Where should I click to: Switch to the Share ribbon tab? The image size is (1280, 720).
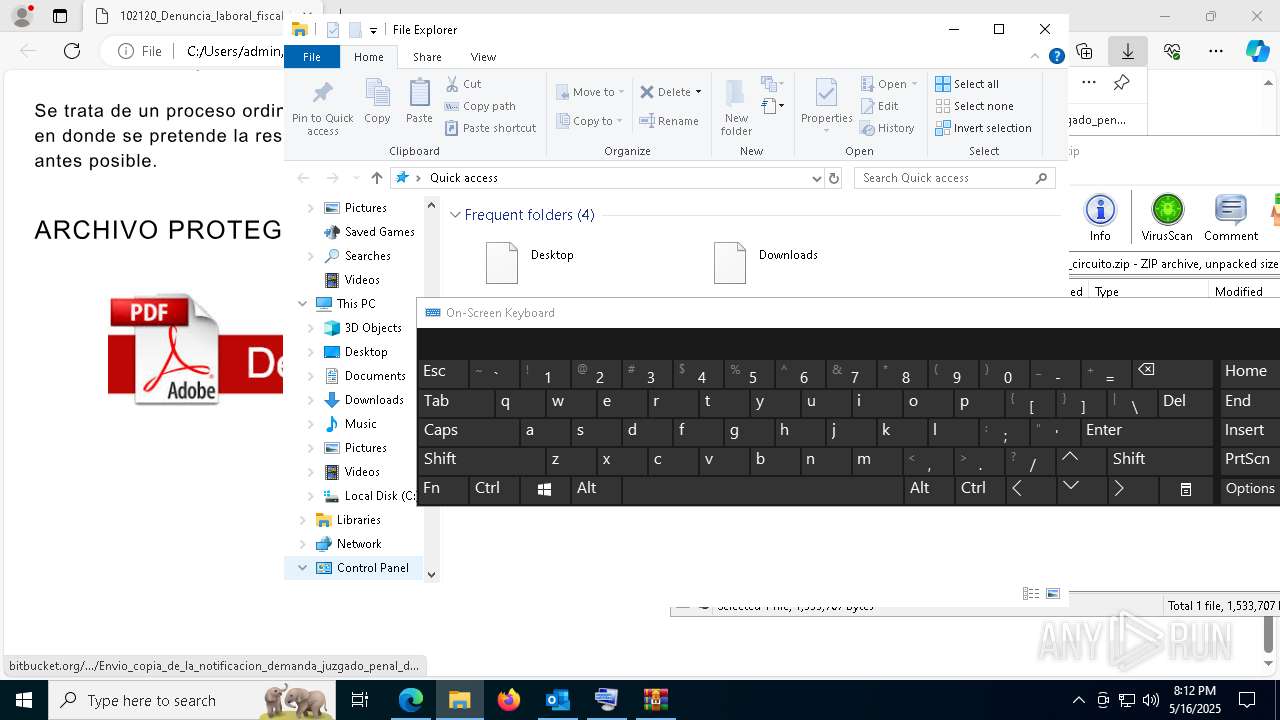(427, 57)
